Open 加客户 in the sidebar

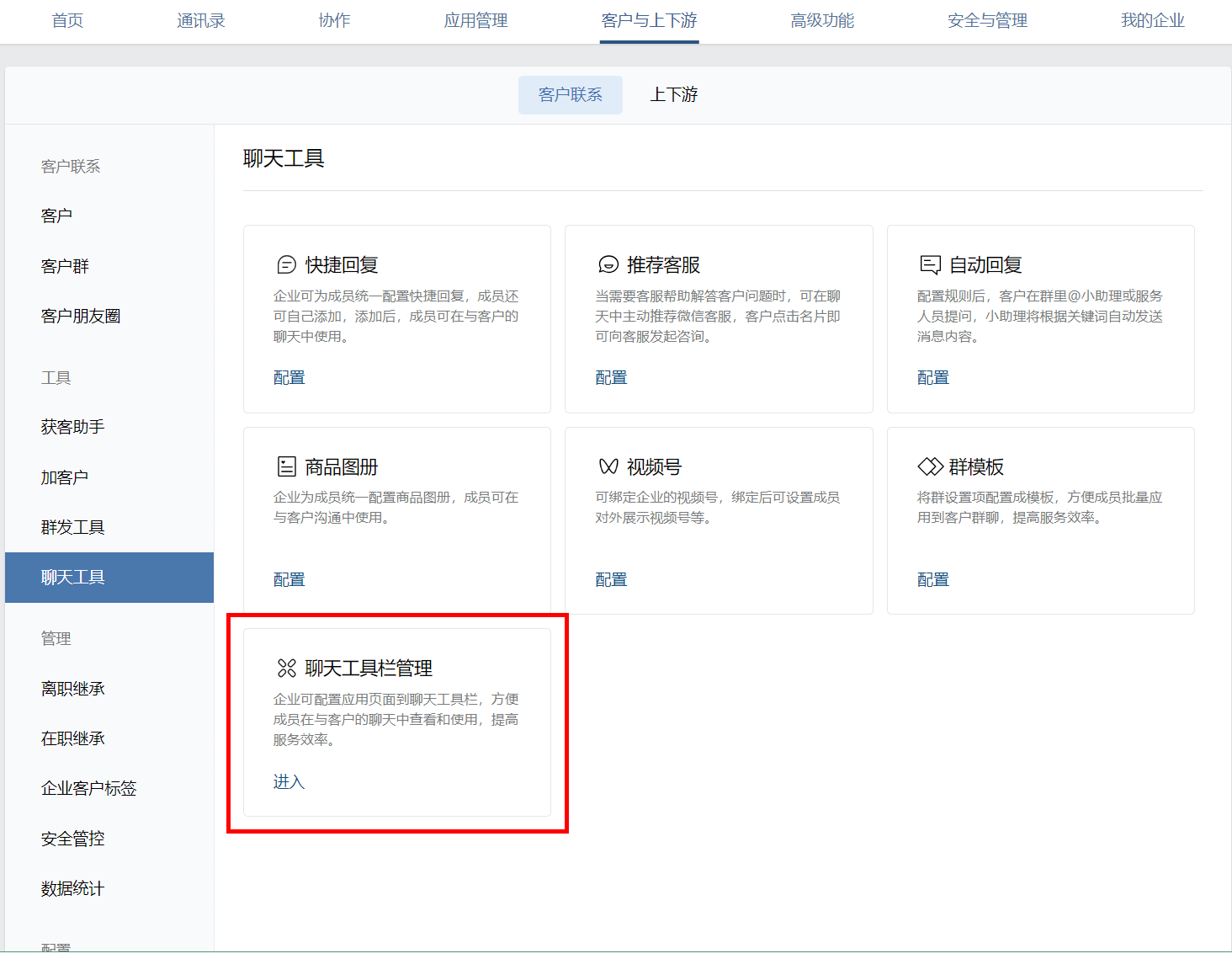pos(65,477)
